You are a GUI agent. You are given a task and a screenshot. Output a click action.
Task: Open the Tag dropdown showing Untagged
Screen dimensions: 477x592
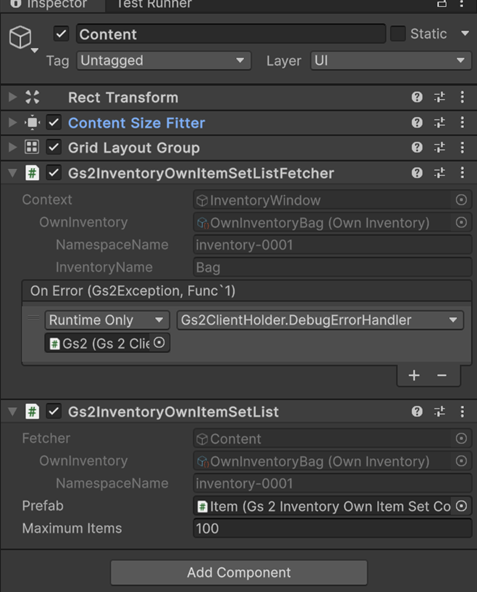(164, 61)
